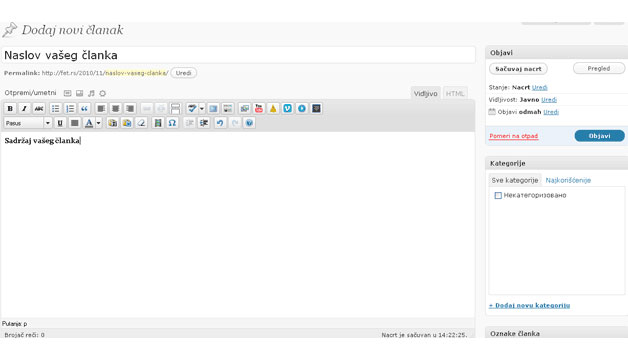
Task: Insert embedded media with film icon
Action: (x=158, y=123)
